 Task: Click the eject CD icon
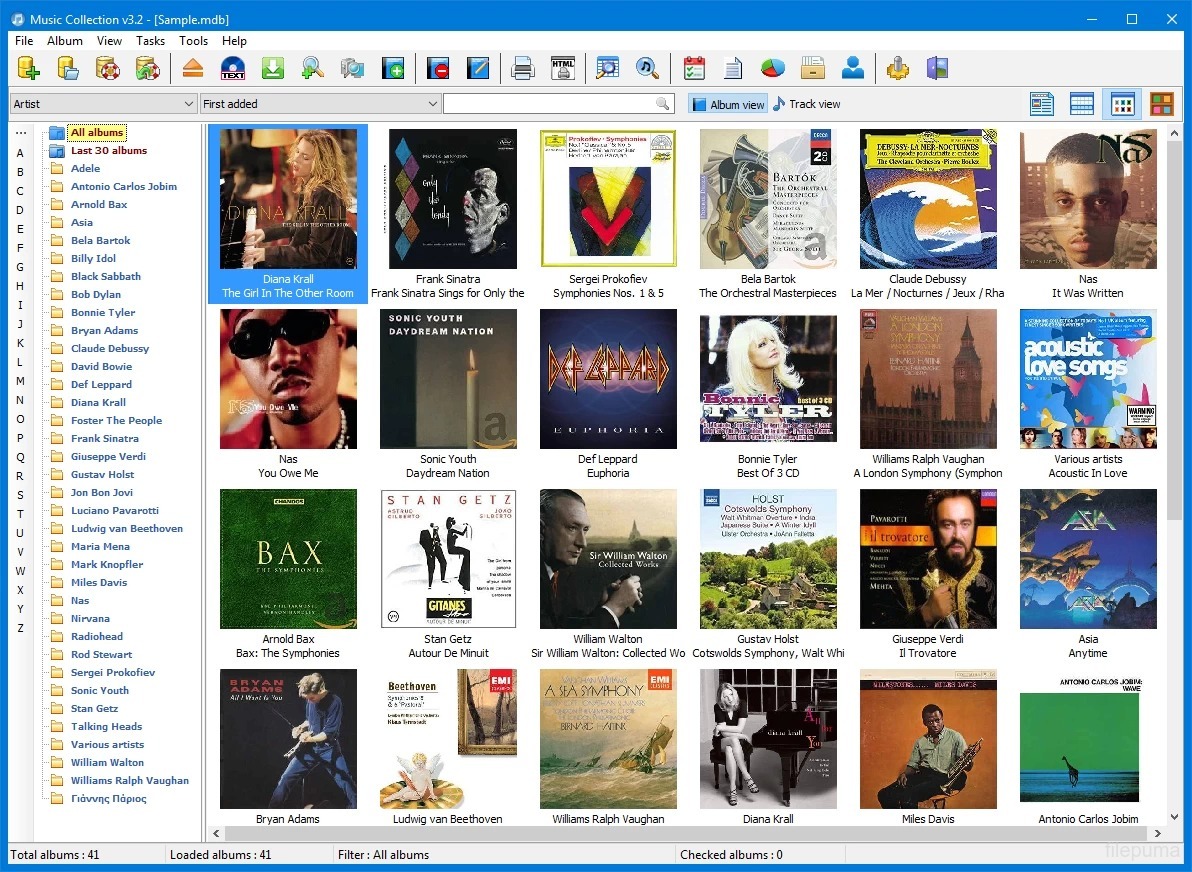193,68
